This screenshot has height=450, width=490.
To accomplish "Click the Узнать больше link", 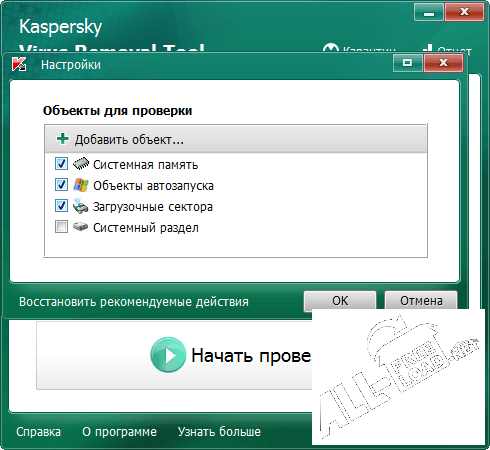I will (219, 432).
